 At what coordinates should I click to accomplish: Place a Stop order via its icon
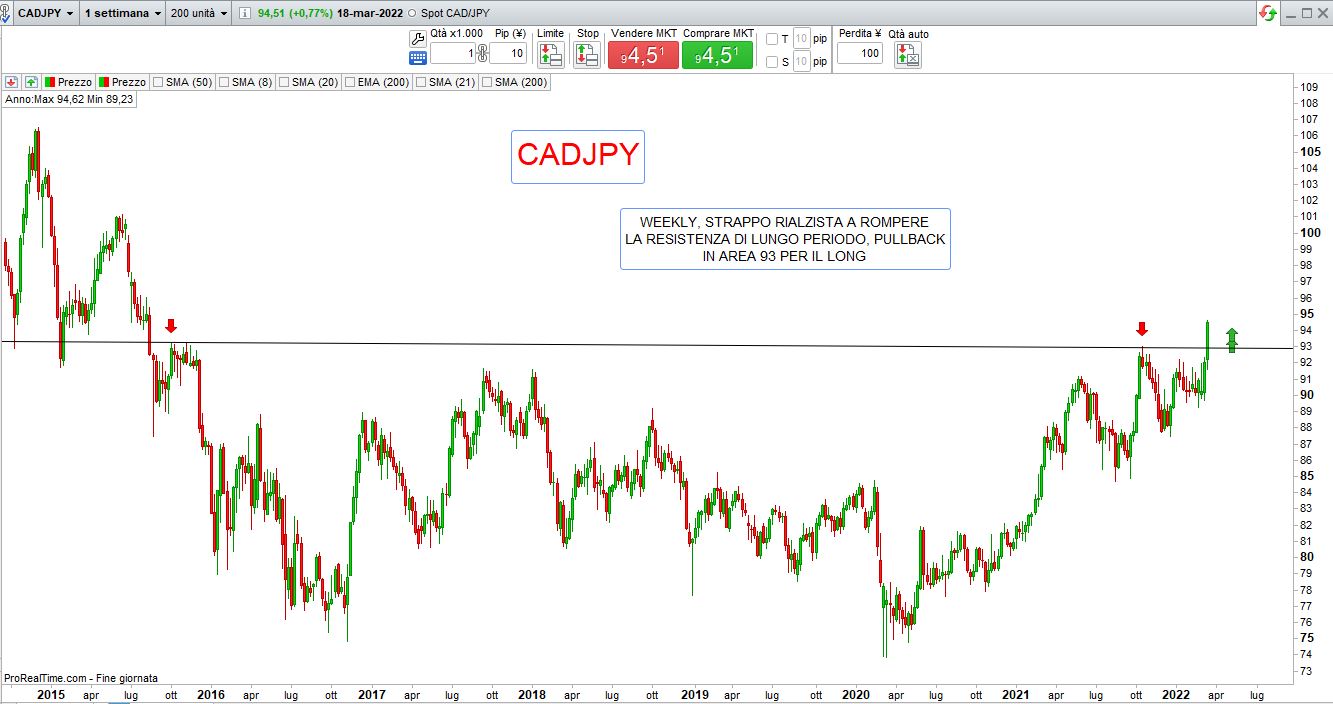(x=587, y=55)
